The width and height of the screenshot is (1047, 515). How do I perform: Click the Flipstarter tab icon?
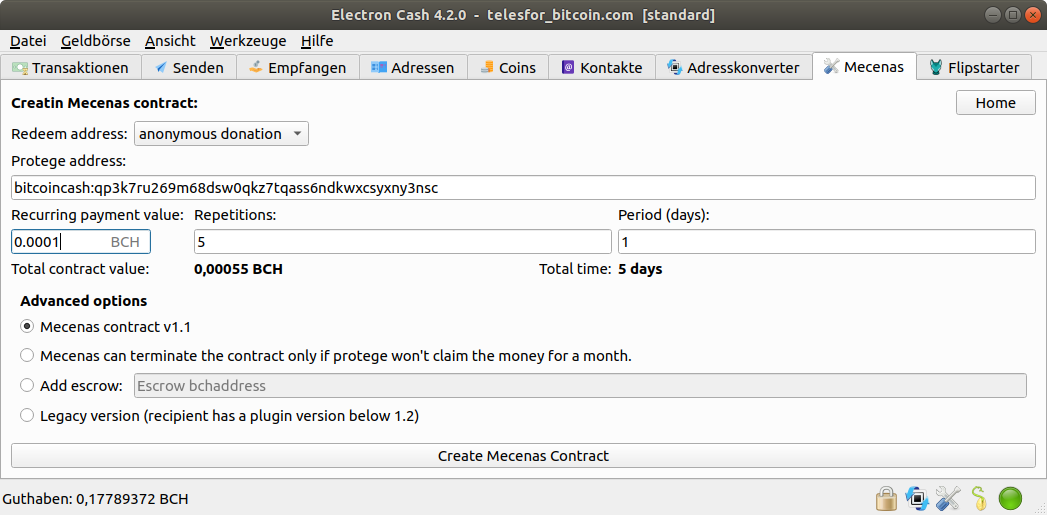pyautogui.click(x=935, y=67)
